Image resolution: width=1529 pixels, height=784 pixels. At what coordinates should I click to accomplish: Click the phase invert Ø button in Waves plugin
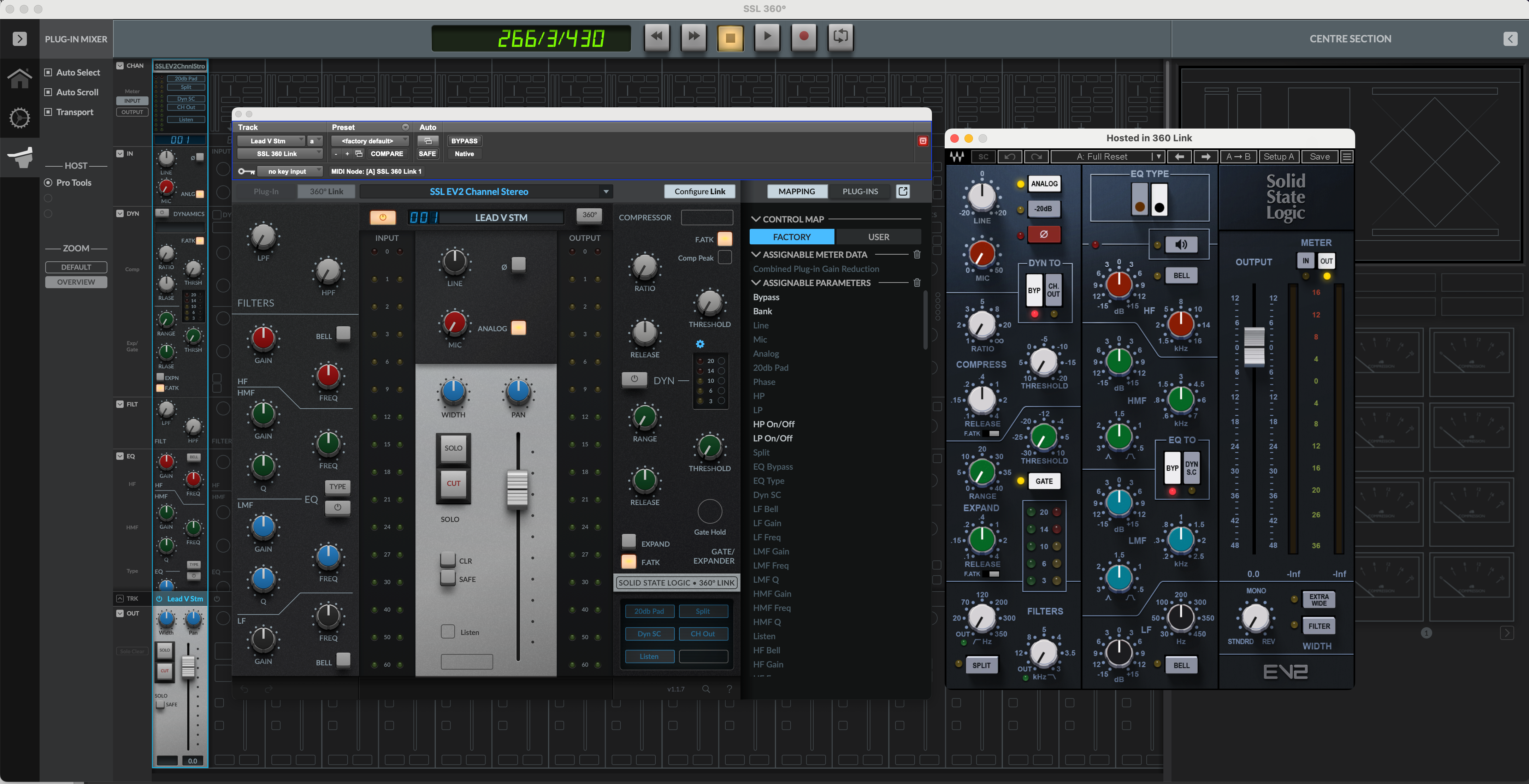click(1044, 234)
